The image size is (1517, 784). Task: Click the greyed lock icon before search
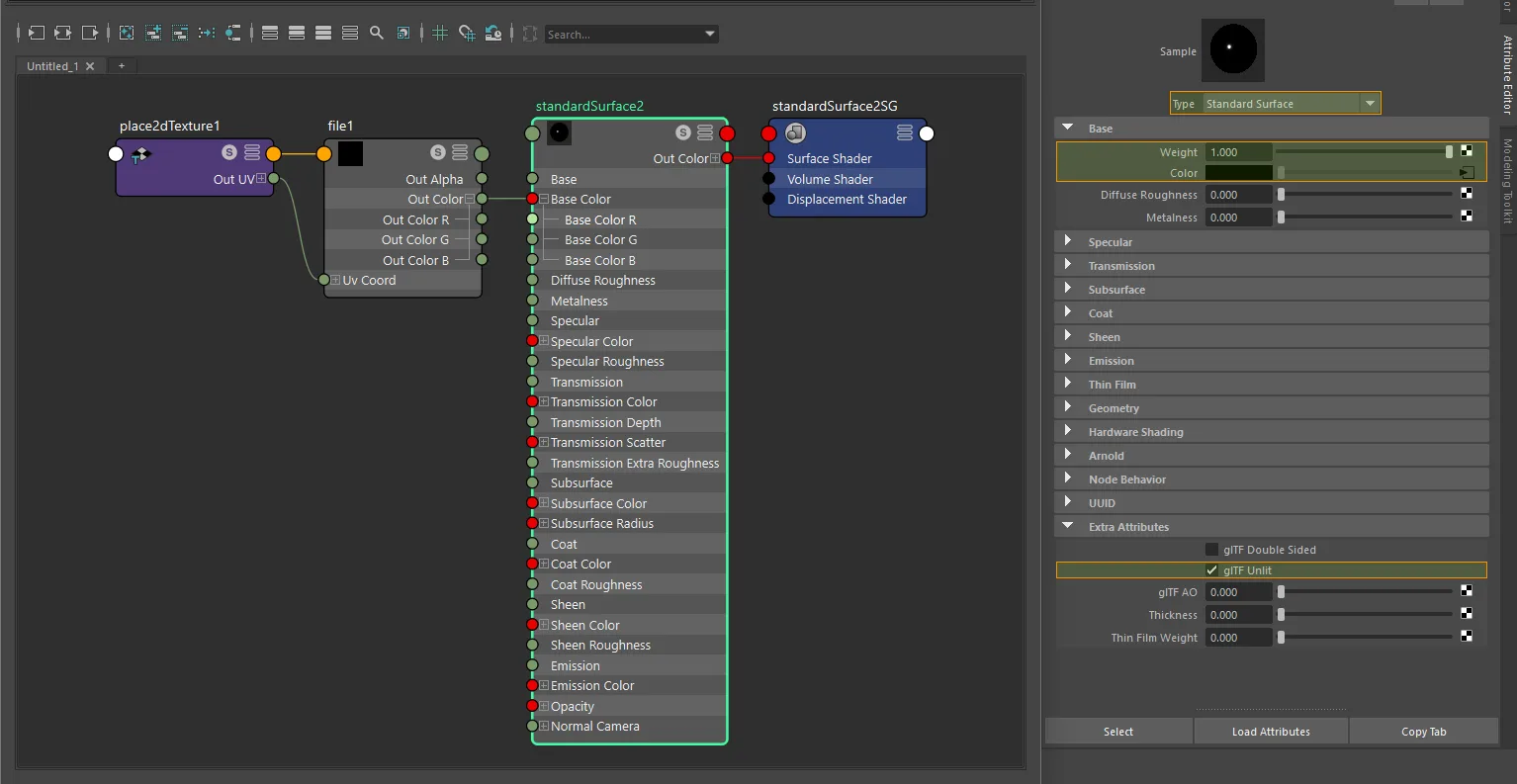coord(530,33)
